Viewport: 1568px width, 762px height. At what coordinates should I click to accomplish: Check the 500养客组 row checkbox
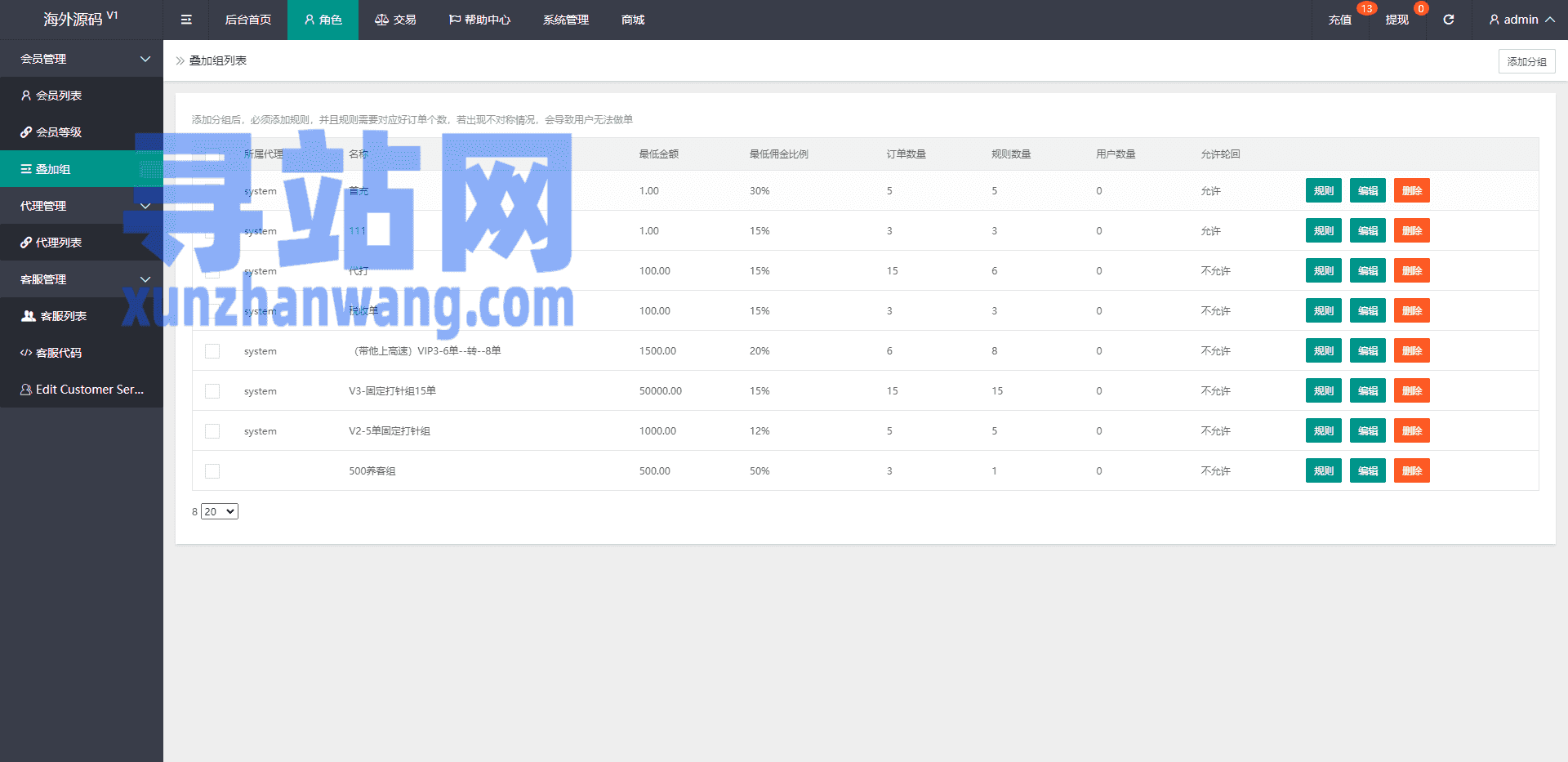(x=212, y=471)
